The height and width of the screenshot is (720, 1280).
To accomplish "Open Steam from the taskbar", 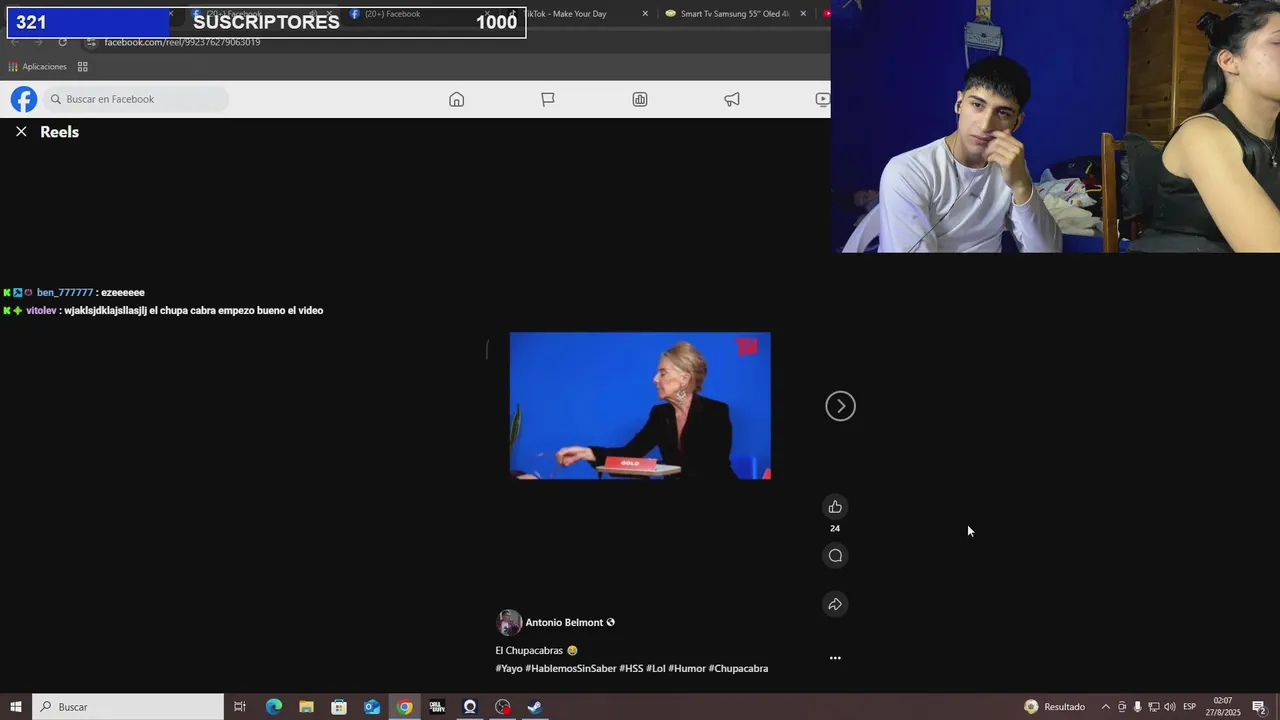I will 535,707.
